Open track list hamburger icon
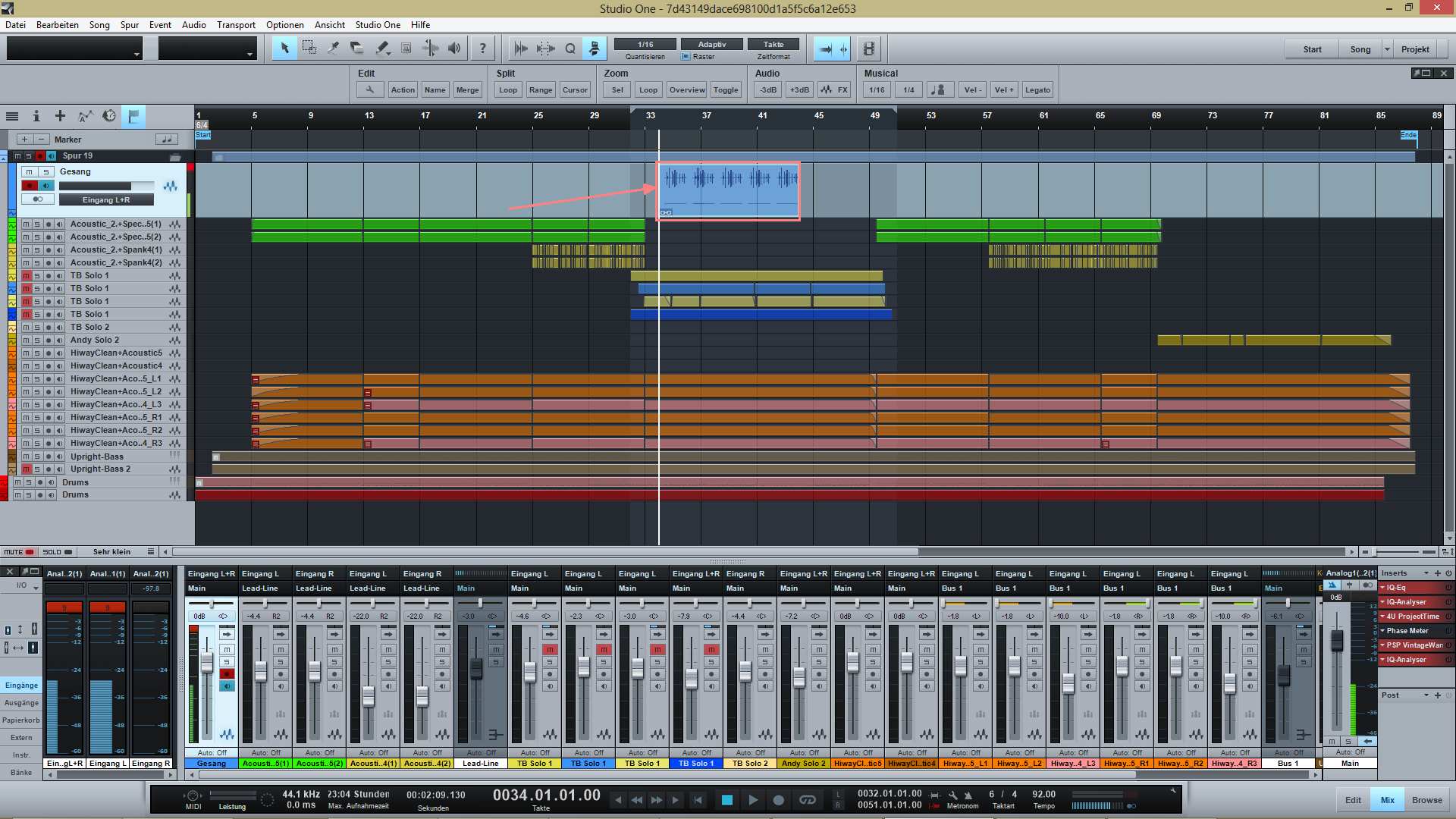Image resolution: width=1456 pixels, height=819 pixels. 12,116
